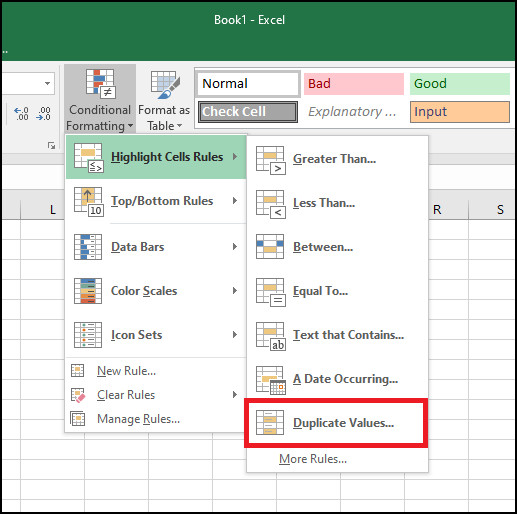Click the A Date Occurring calendar icon
The width and height of the screenshot is (517, 514).
coord(271,380)
